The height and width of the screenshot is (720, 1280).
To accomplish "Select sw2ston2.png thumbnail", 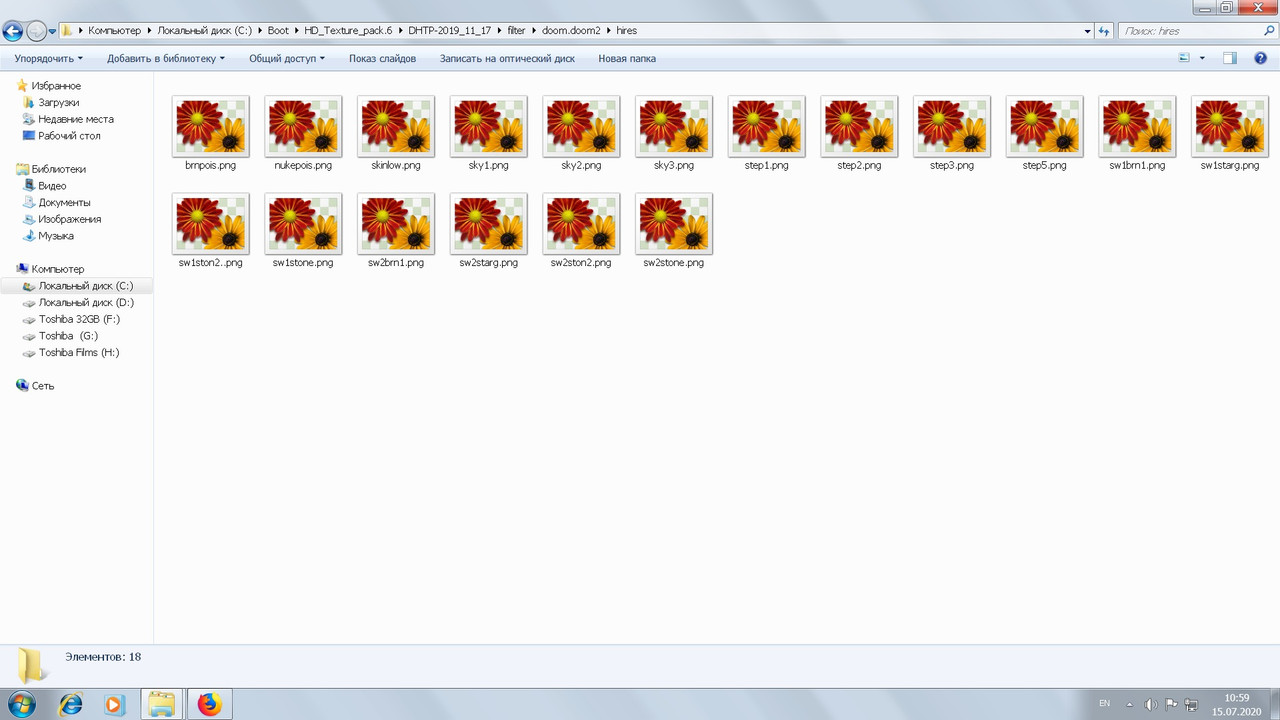I will 581,224.
